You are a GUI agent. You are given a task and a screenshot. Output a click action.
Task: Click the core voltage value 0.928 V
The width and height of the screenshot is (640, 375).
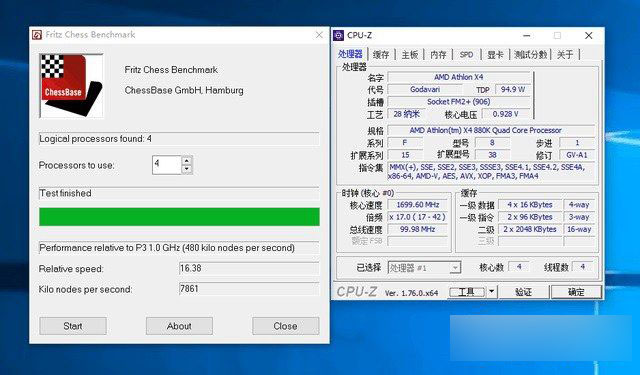[506, 114]
